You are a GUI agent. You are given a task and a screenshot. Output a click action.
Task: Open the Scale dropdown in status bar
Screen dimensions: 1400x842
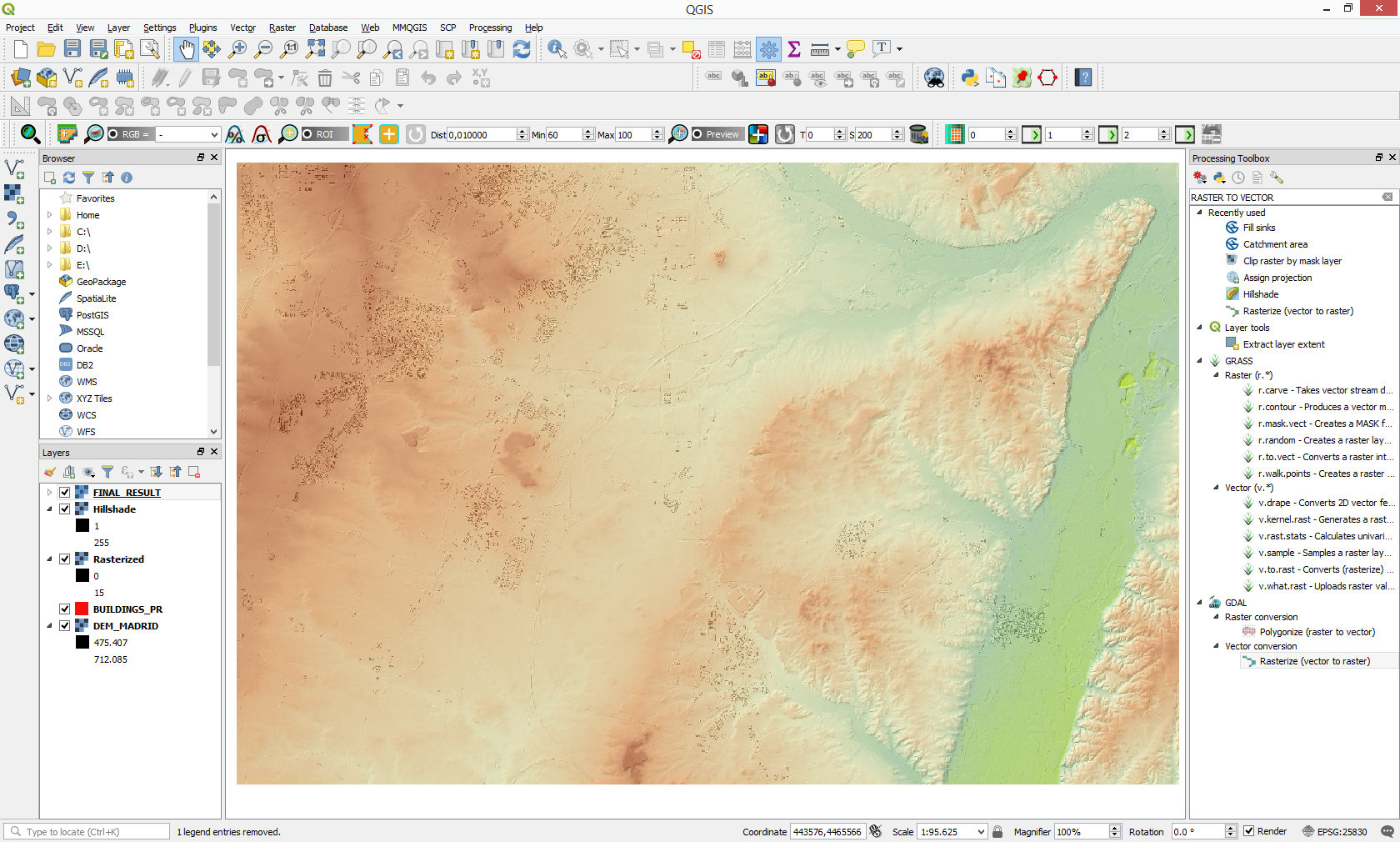981,832
